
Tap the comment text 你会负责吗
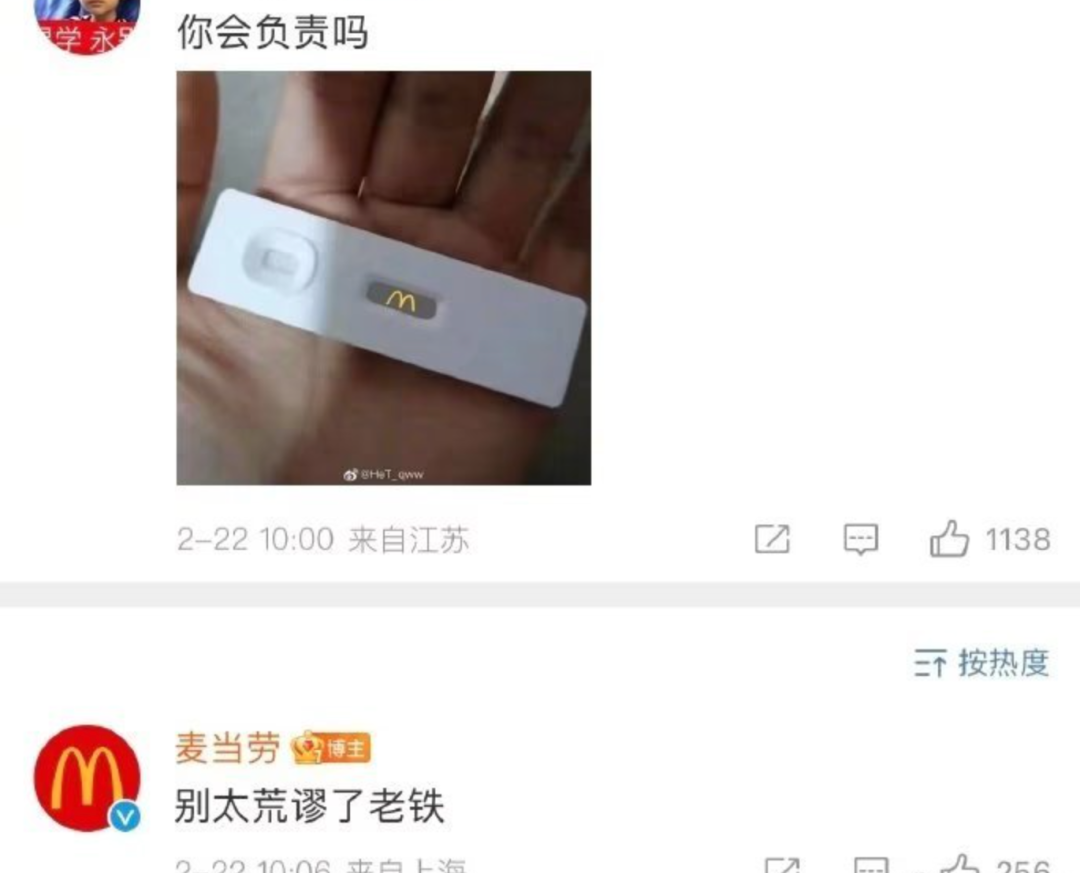click(273, 32)
